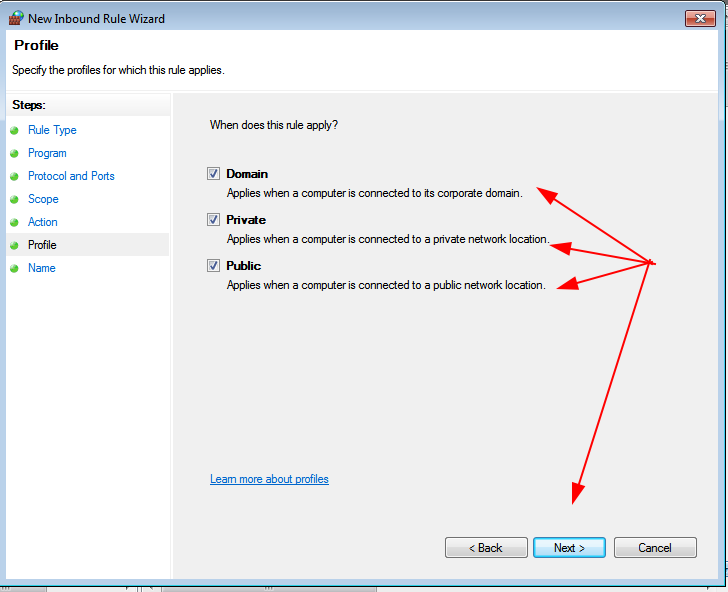Cancel the New Inbound Rule Wizard

point(655,548)
